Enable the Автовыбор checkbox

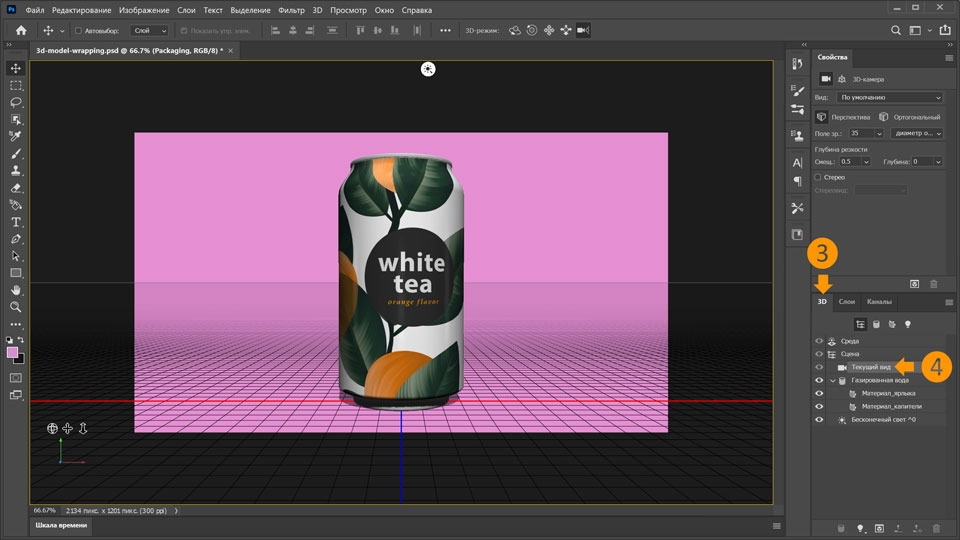(x=78, y=31)
